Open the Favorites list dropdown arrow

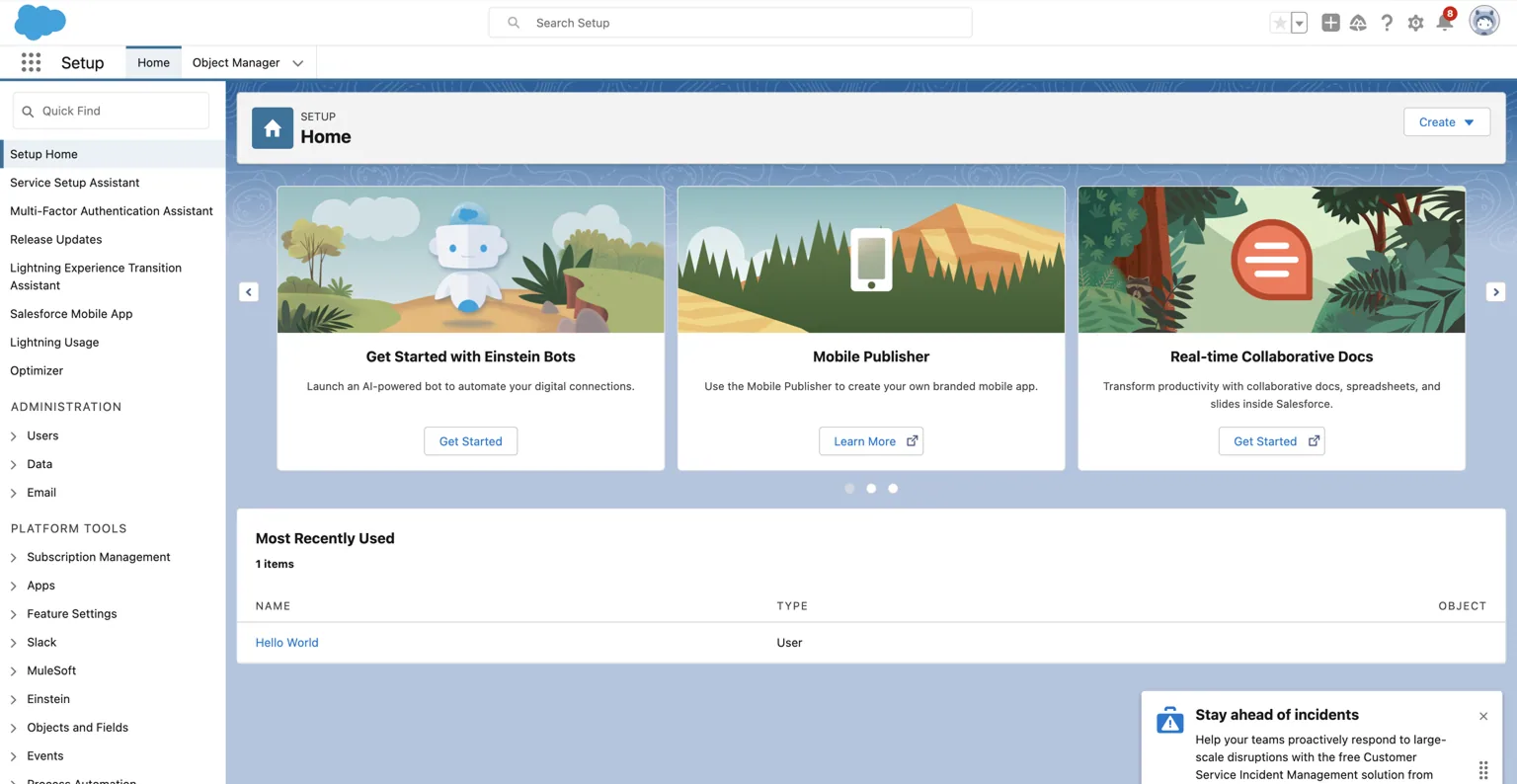click(x=1299, y=23)
